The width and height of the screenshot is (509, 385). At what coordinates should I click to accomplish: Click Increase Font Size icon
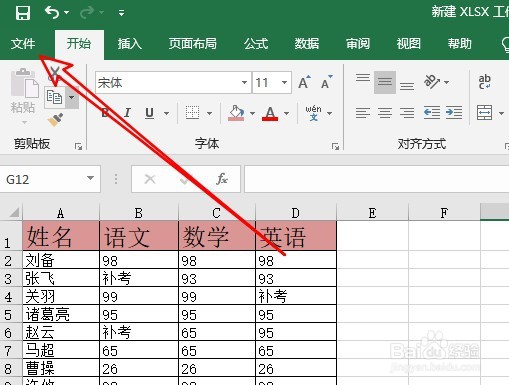point(304,82)
